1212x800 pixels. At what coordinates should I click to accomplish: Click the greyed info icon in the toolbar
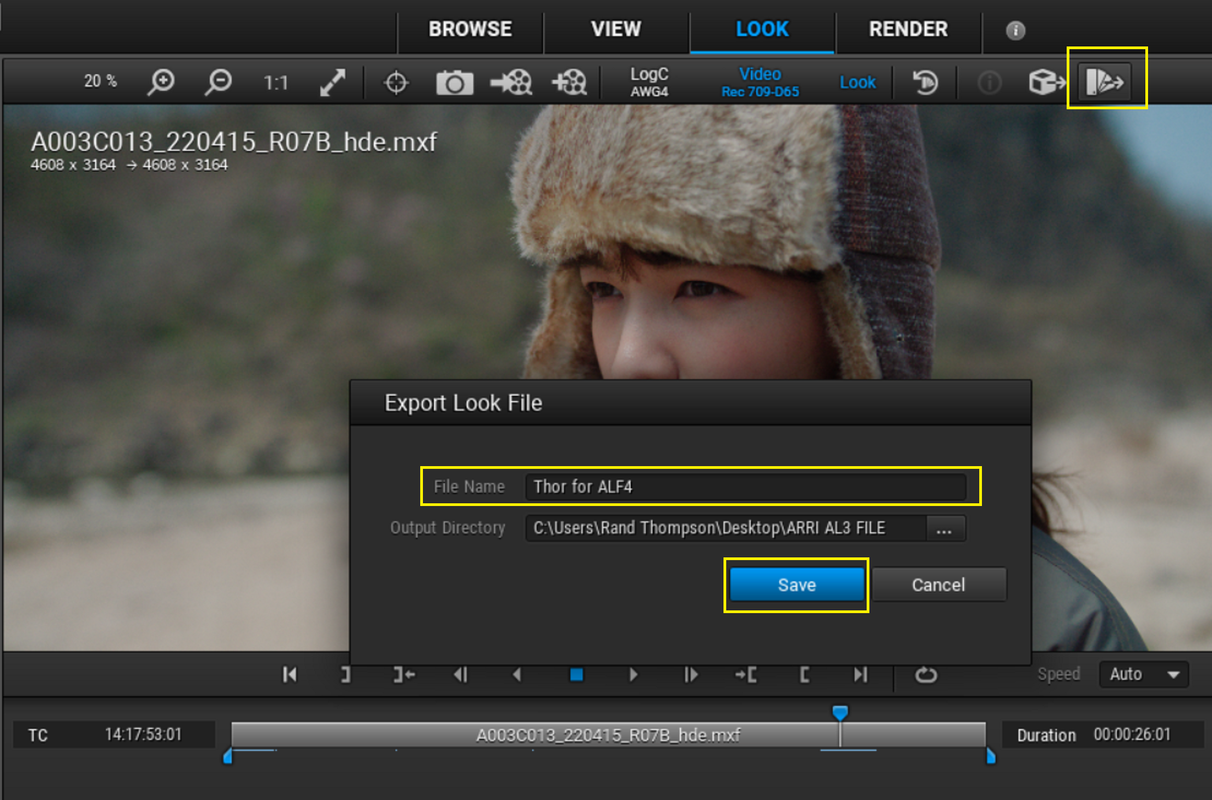click(990, 82)
